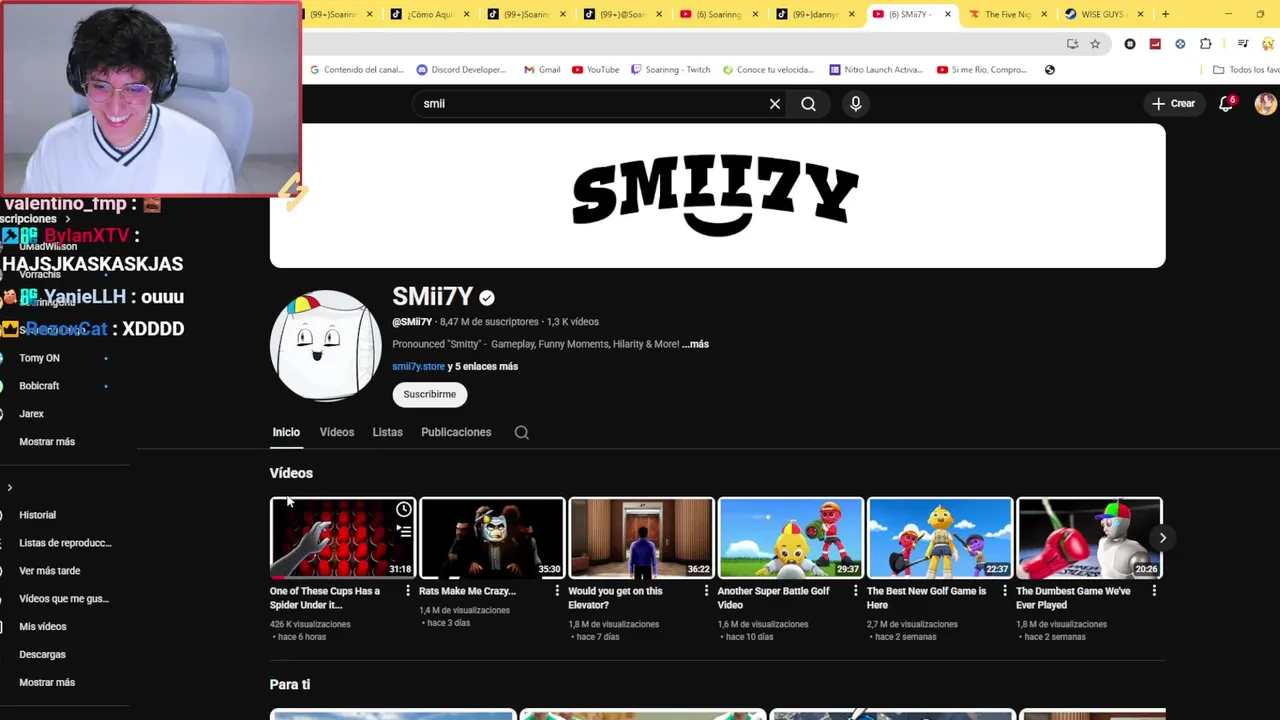The height and width of the screenshot is (720, 1280).
Task: Switch to the Listas channel tab
Action: click(387, 433)
